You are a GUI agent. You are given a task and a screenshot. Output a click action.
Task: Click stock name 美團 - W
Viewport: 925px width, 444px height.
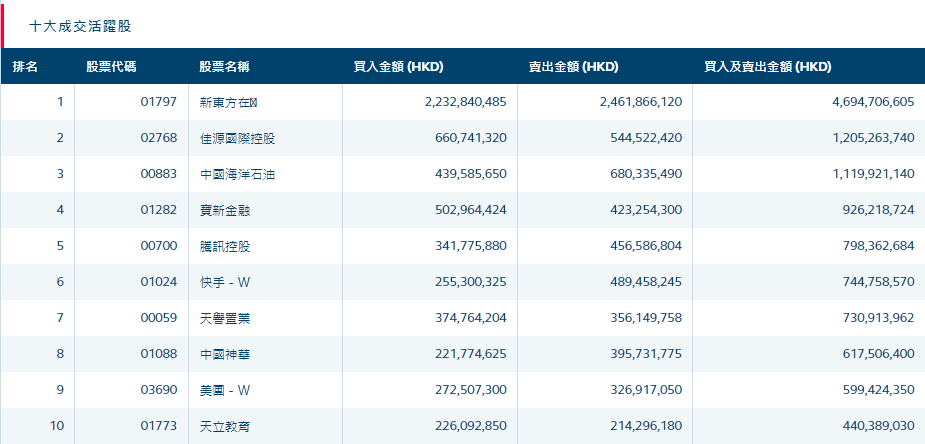[225, 390]
